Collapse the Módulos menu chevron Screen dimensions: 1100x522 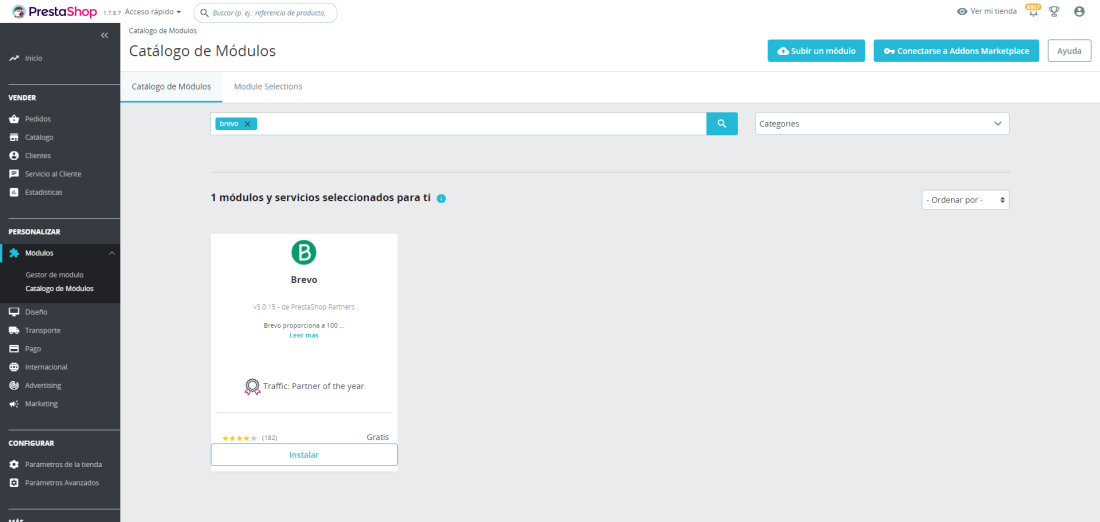(112, 253)
